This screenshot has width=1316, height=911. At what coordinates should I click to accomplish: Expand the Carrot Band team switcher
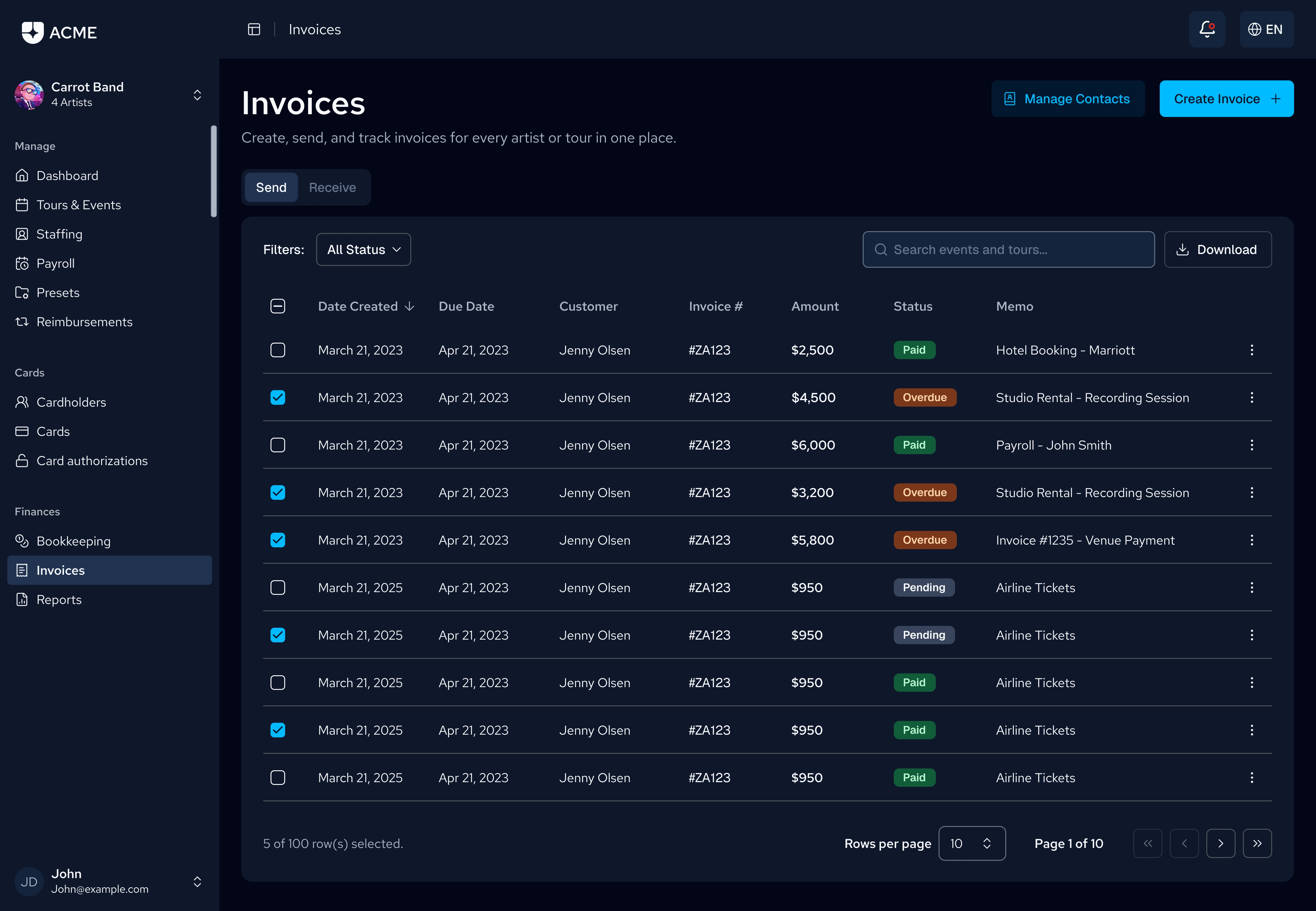tap(197, 95)
